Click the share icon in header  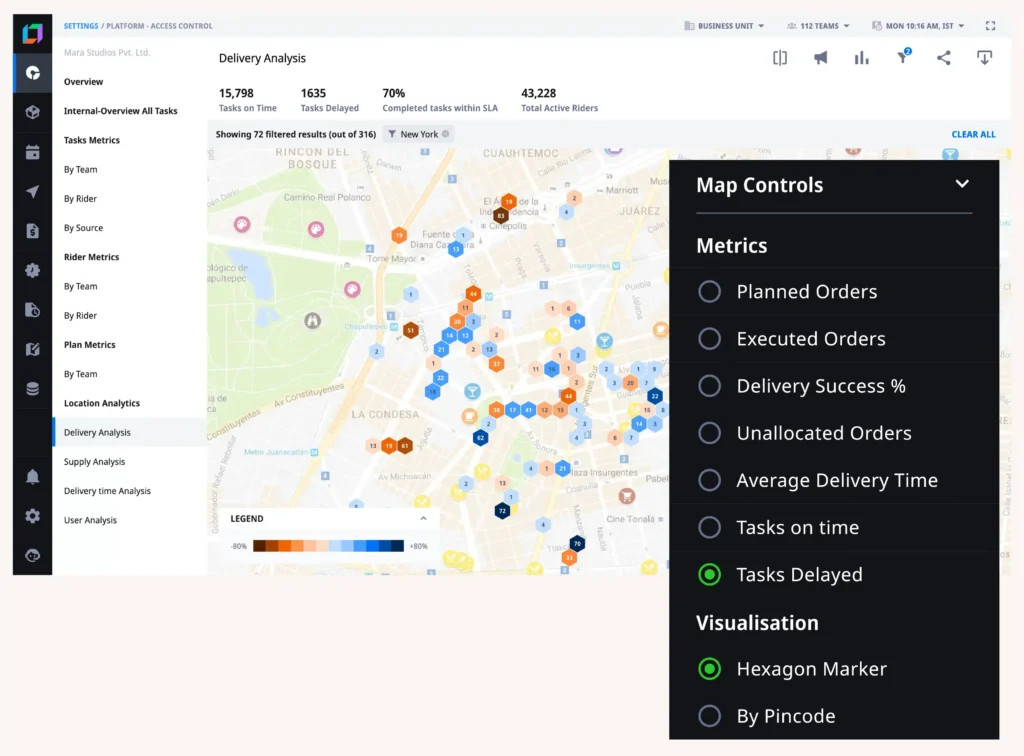[943, 58]
